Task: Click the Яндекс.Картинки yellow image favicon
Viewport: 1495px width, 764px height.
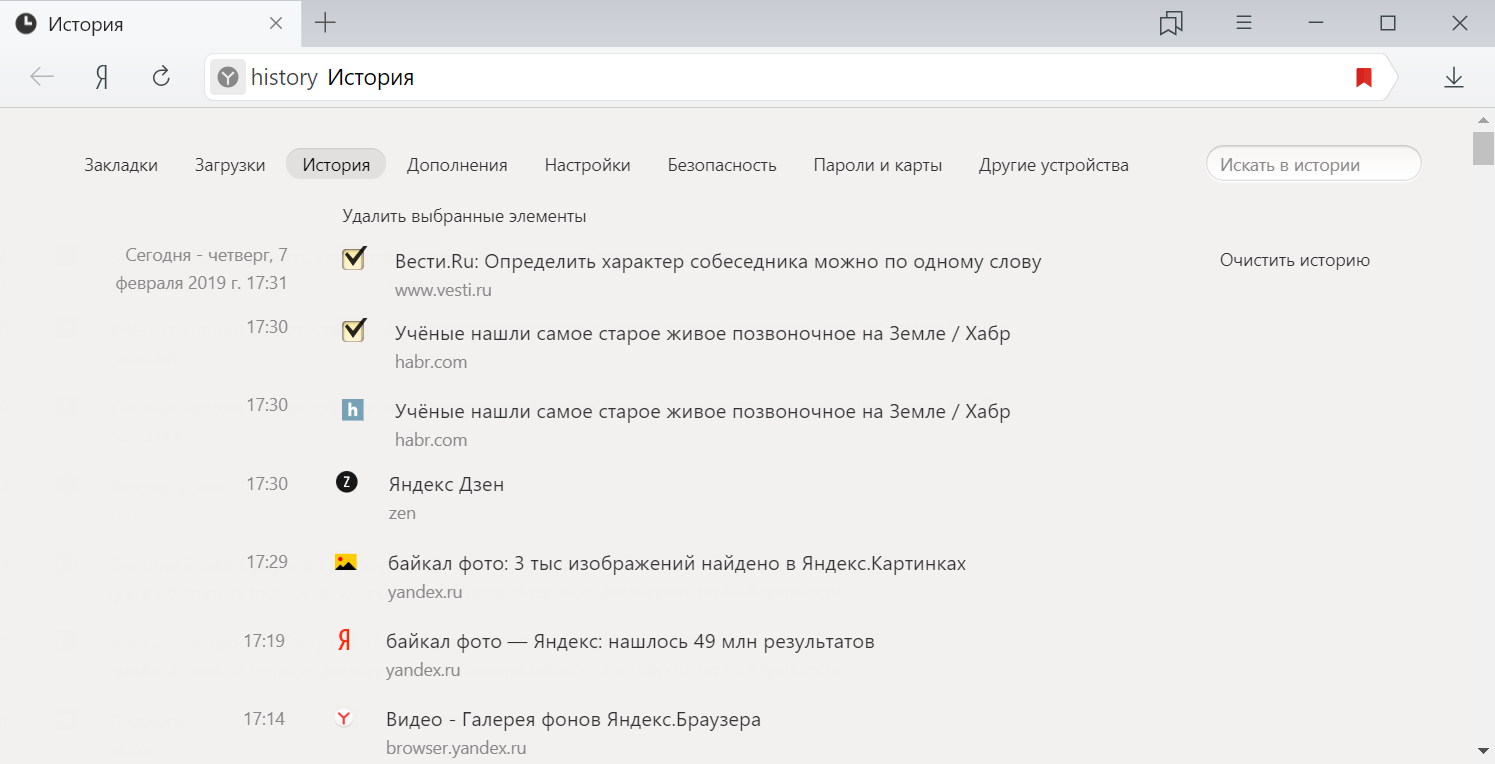Action: coord(346,562)
